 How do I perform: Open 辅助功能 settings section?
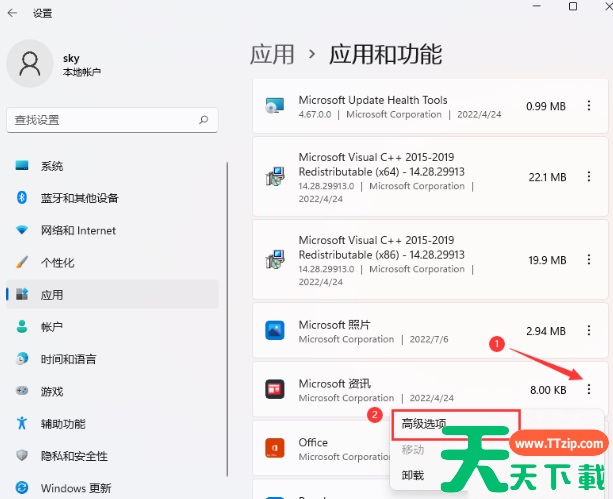[63, 424]
